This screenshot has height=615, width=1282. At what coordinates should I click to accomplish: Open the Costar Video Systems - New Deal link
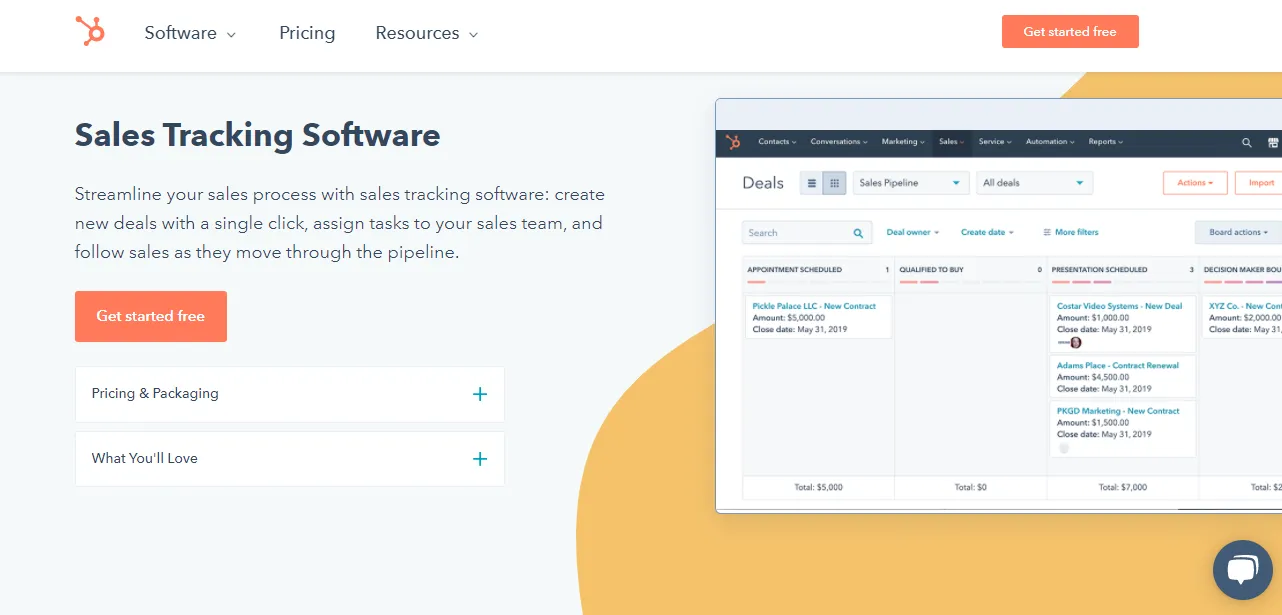1119,306
